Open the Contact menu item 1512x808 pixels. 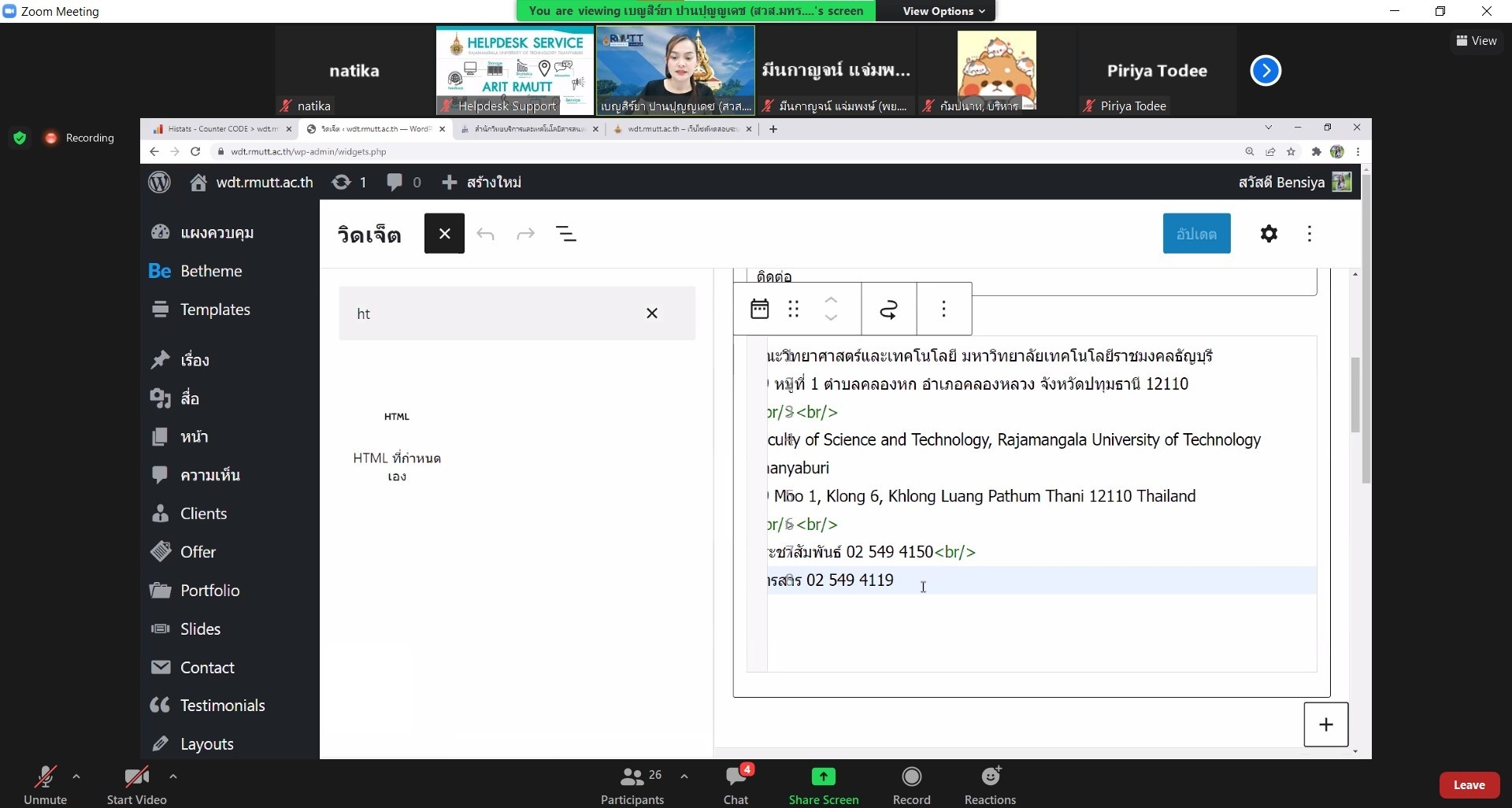(193, 668)
